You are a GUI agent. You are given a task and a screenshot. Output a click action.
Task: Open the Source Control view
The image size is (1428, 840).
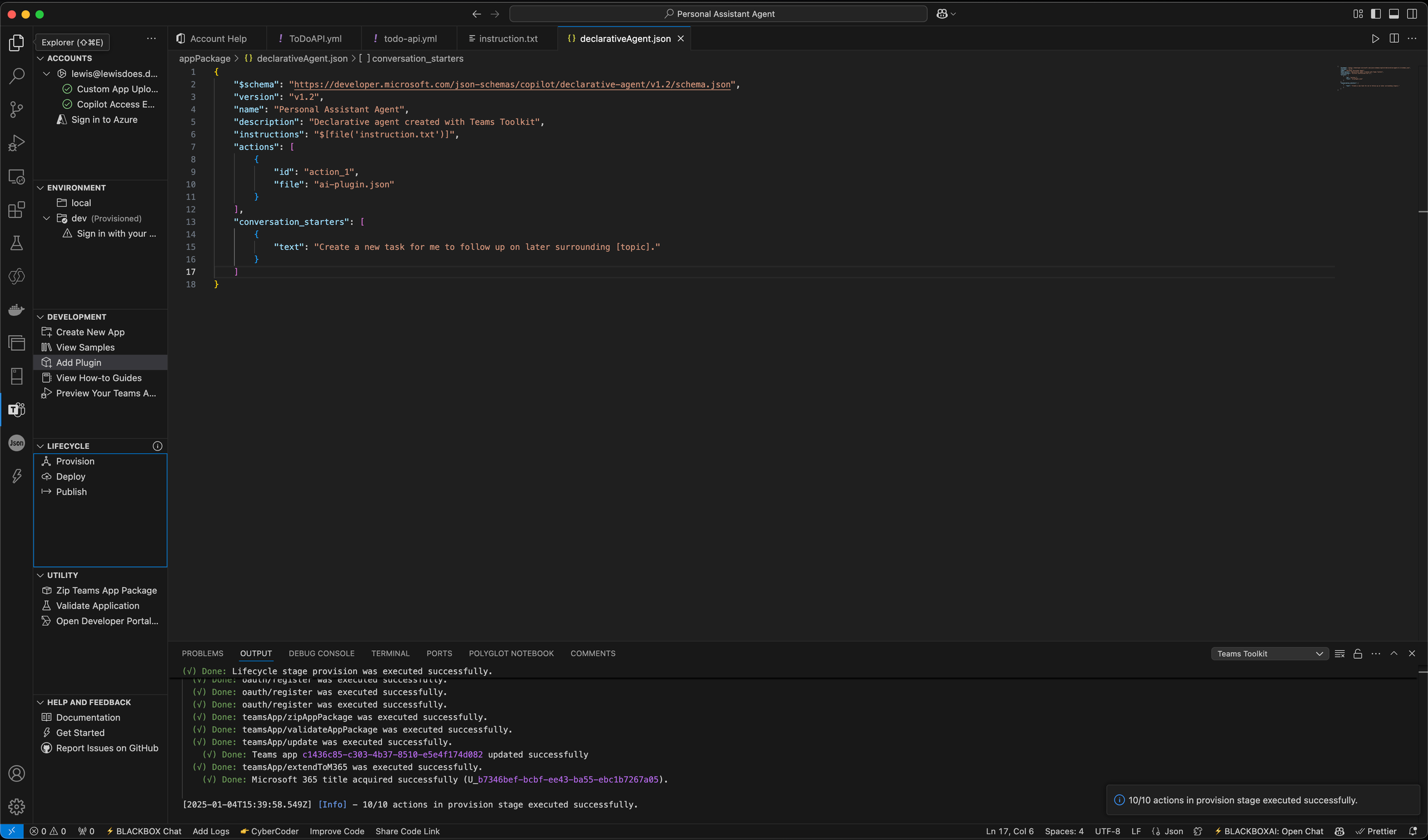click(x=16, y=109)
